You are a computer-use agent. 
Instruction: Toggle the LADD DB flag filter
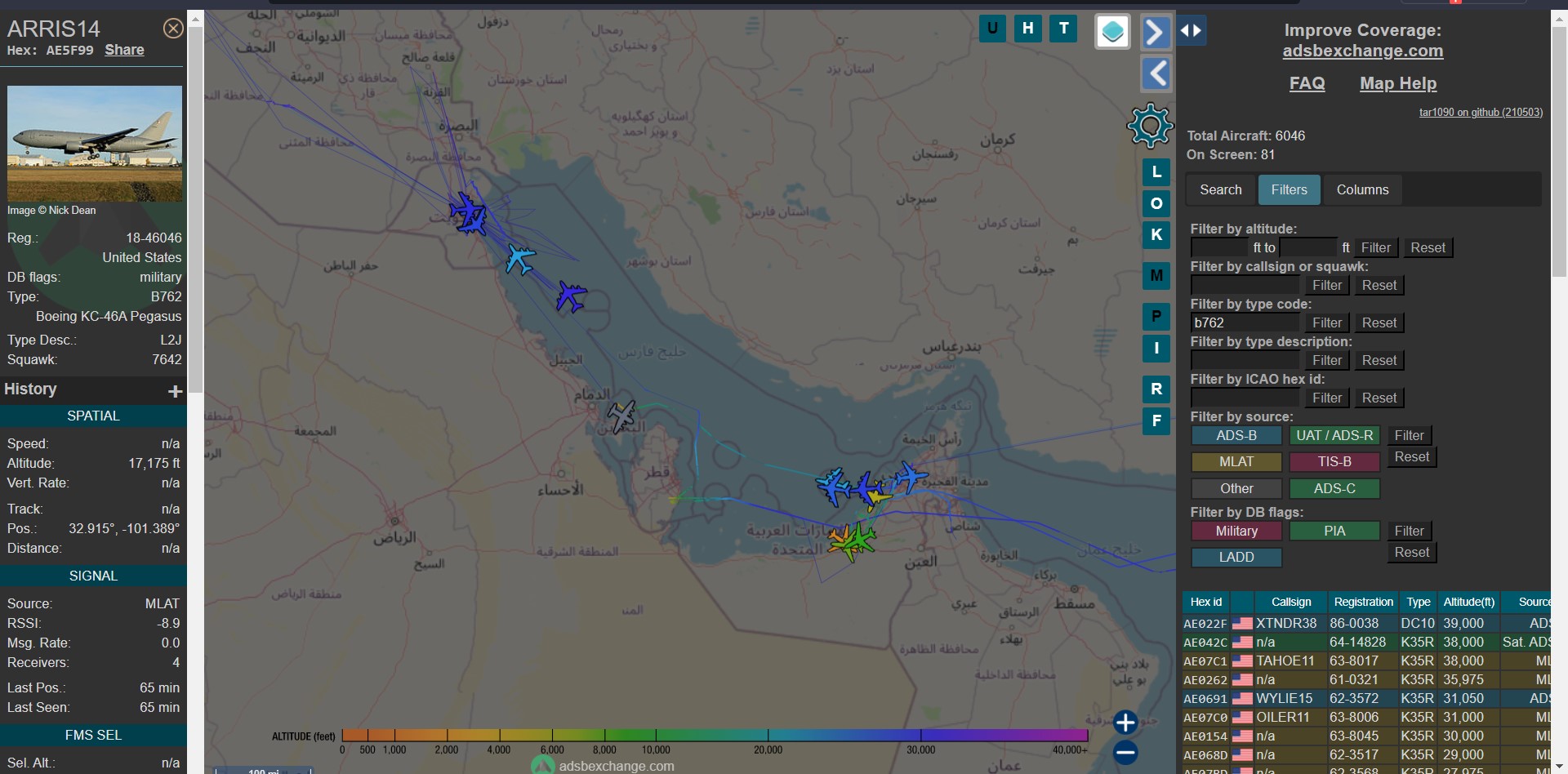(x=1236, y=558)
